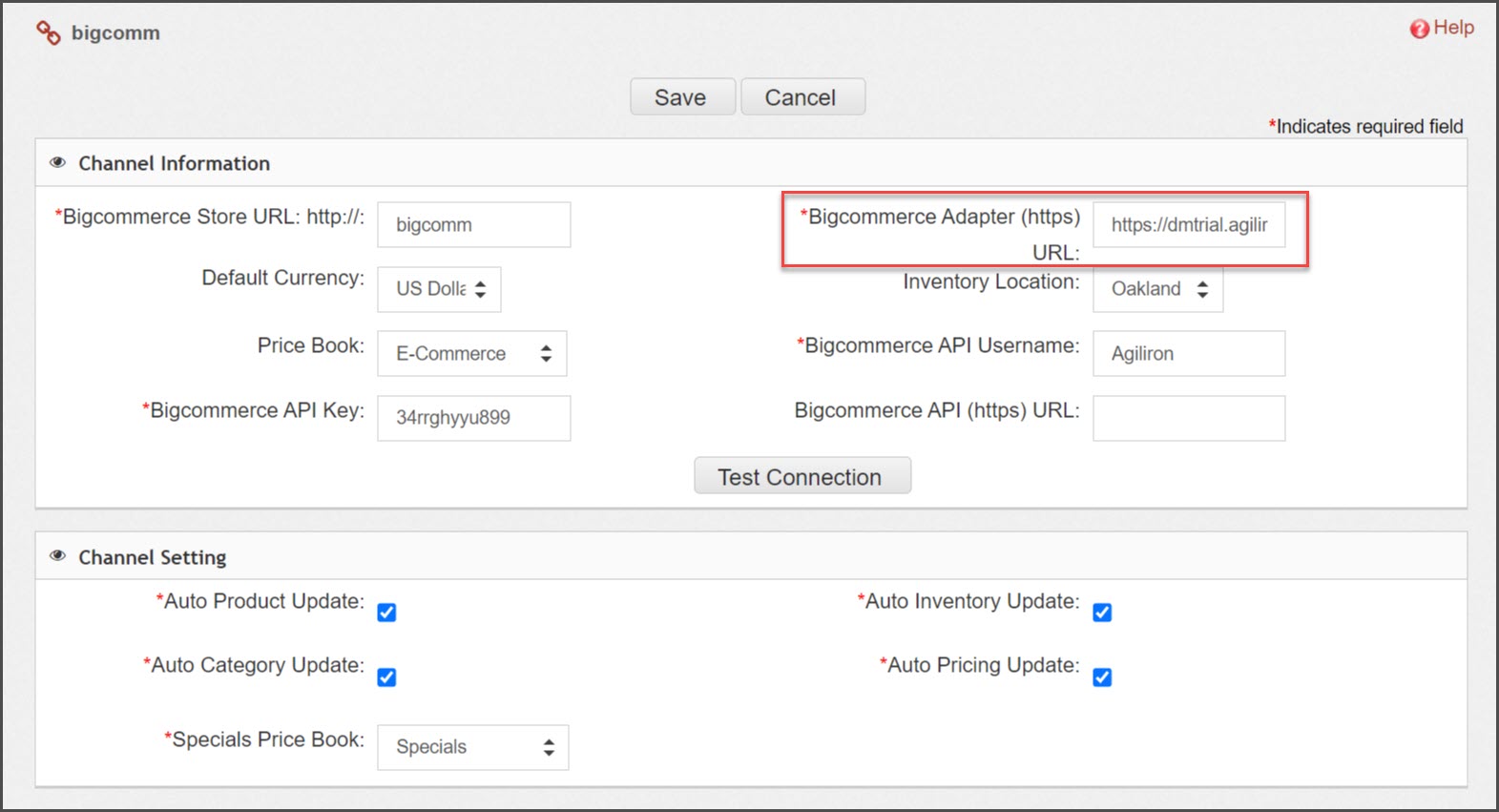Image resolution: width=1499 pixels, height=812 pixels.
Task: Save the channel settings
Action: (682, 97)
